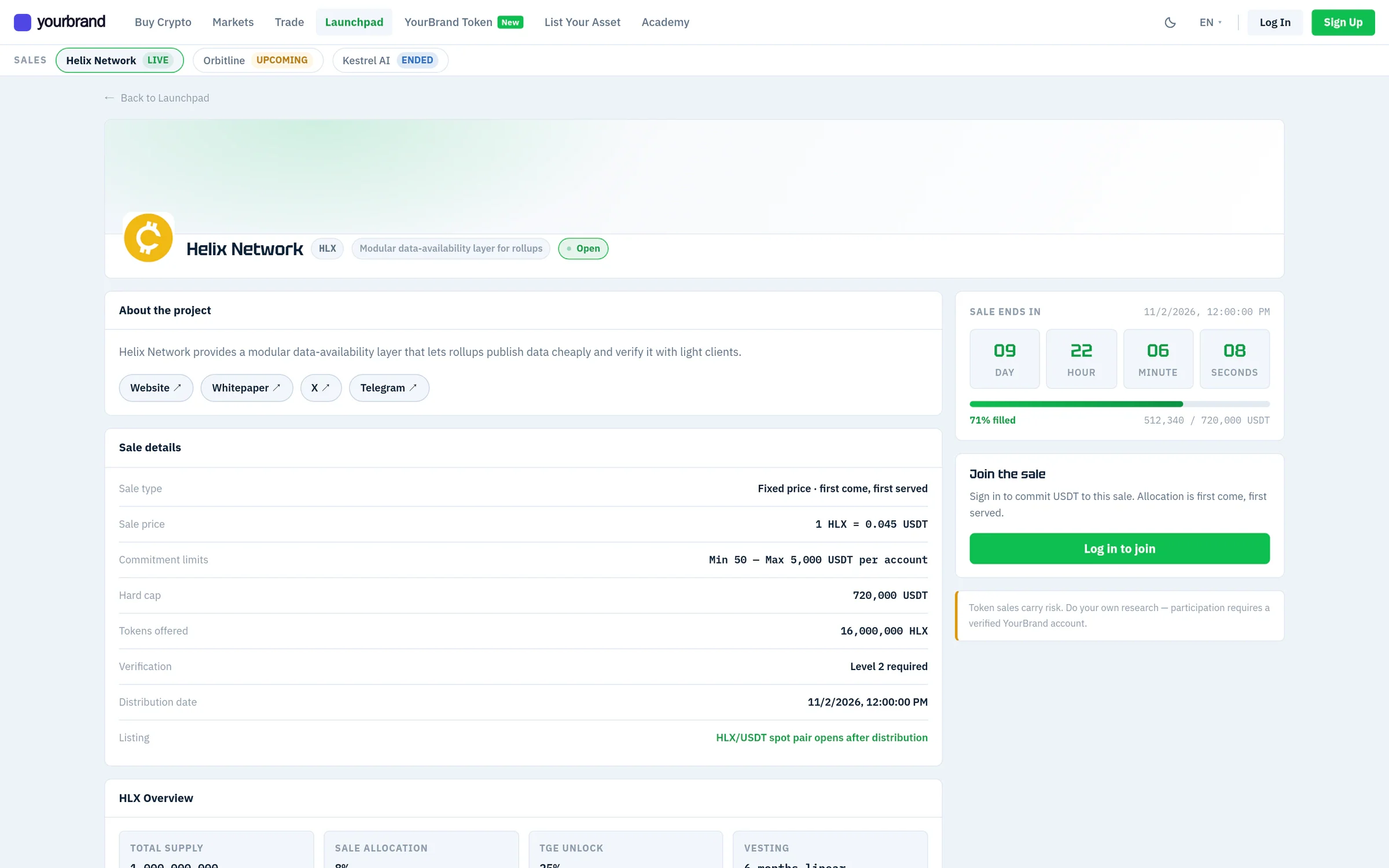The width and height of the screenshot is (1389, 868).
Task: Click the New badge beside YourBrand Token
Action: click(510, 22)
